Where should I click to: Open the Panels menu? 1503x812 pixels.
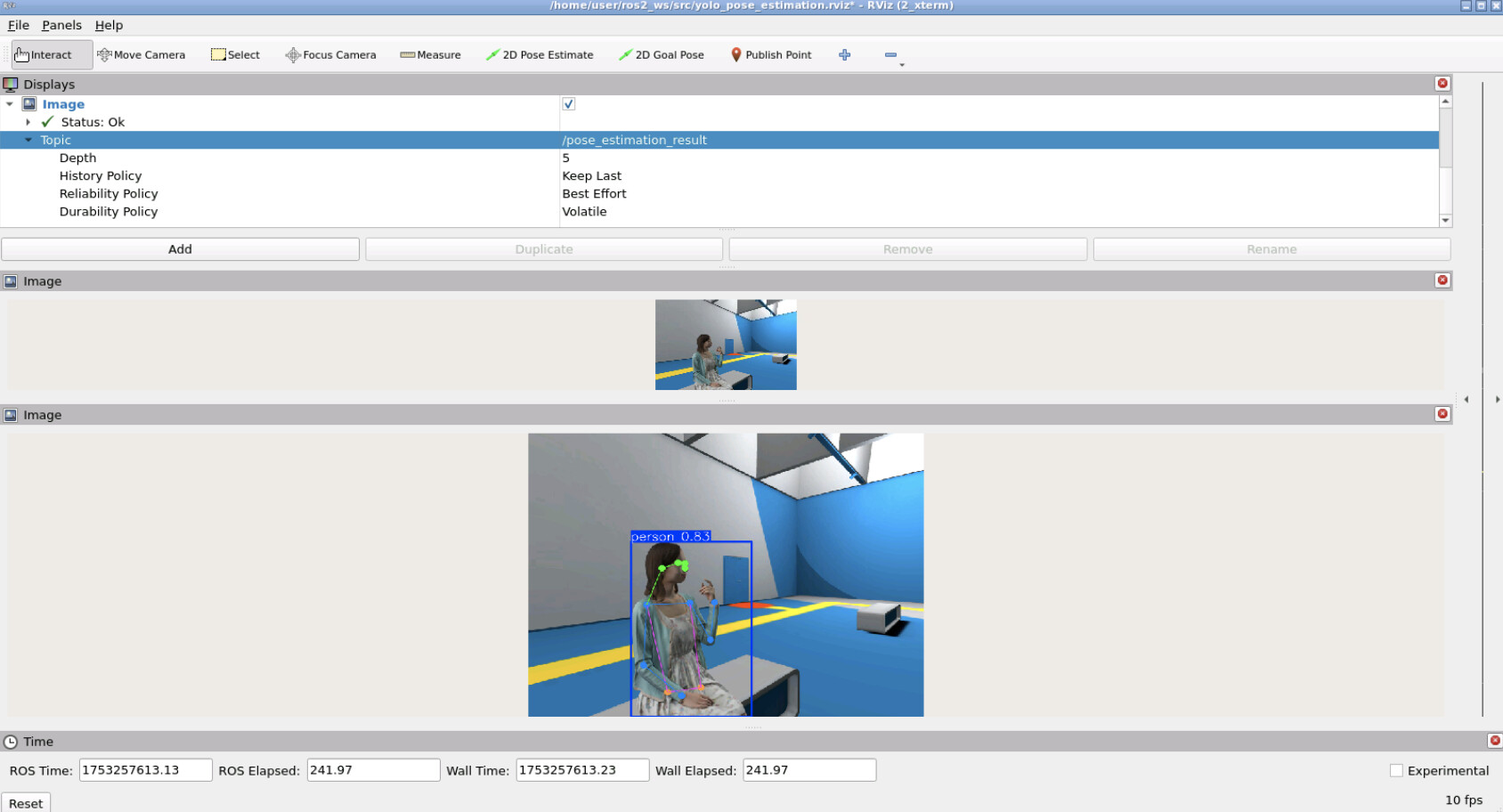click(x=61, y=25)
